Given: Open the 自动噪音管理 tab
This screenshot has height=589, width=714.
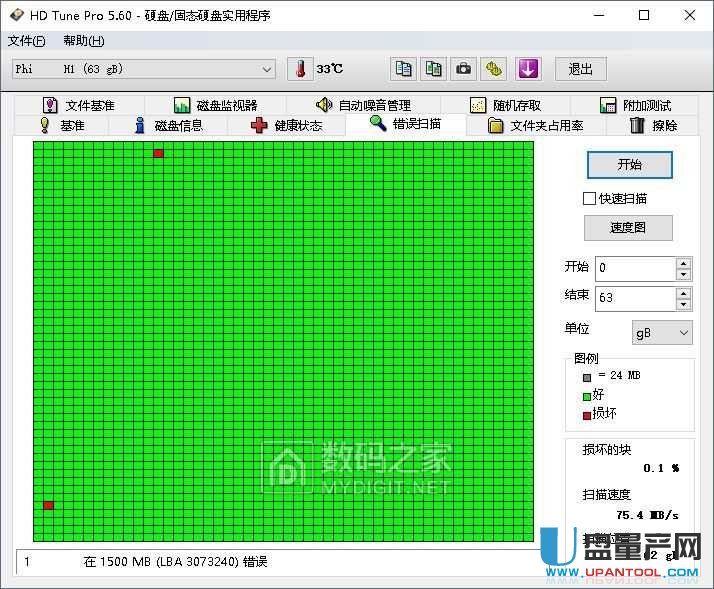Looking at the screenshot, I should (363, 105).
